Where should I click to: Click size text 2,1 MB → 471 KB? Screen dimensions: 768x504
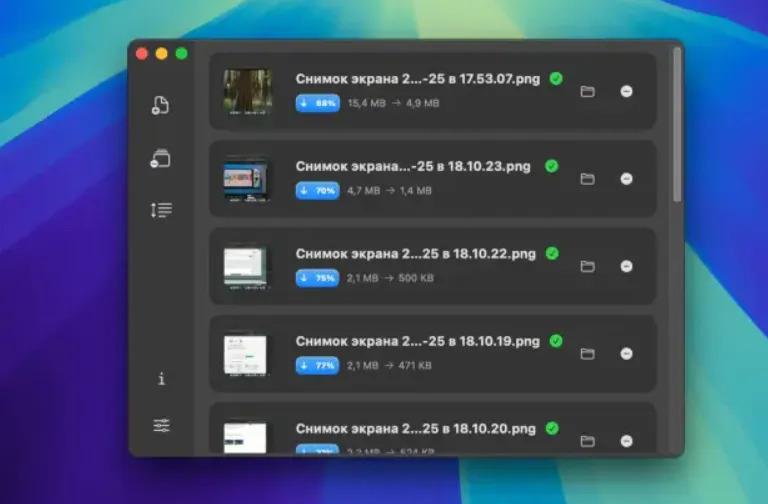[x=389, y=365]
